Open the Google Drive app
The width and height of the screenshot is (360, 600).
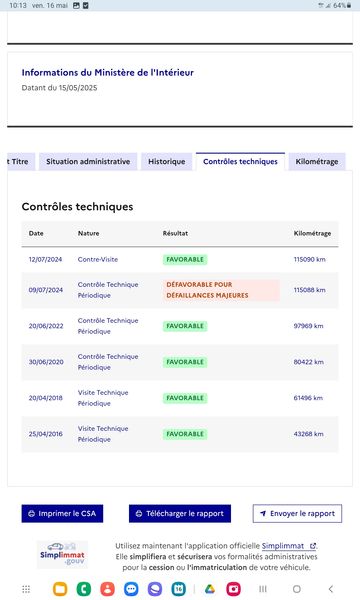point(210,589)
